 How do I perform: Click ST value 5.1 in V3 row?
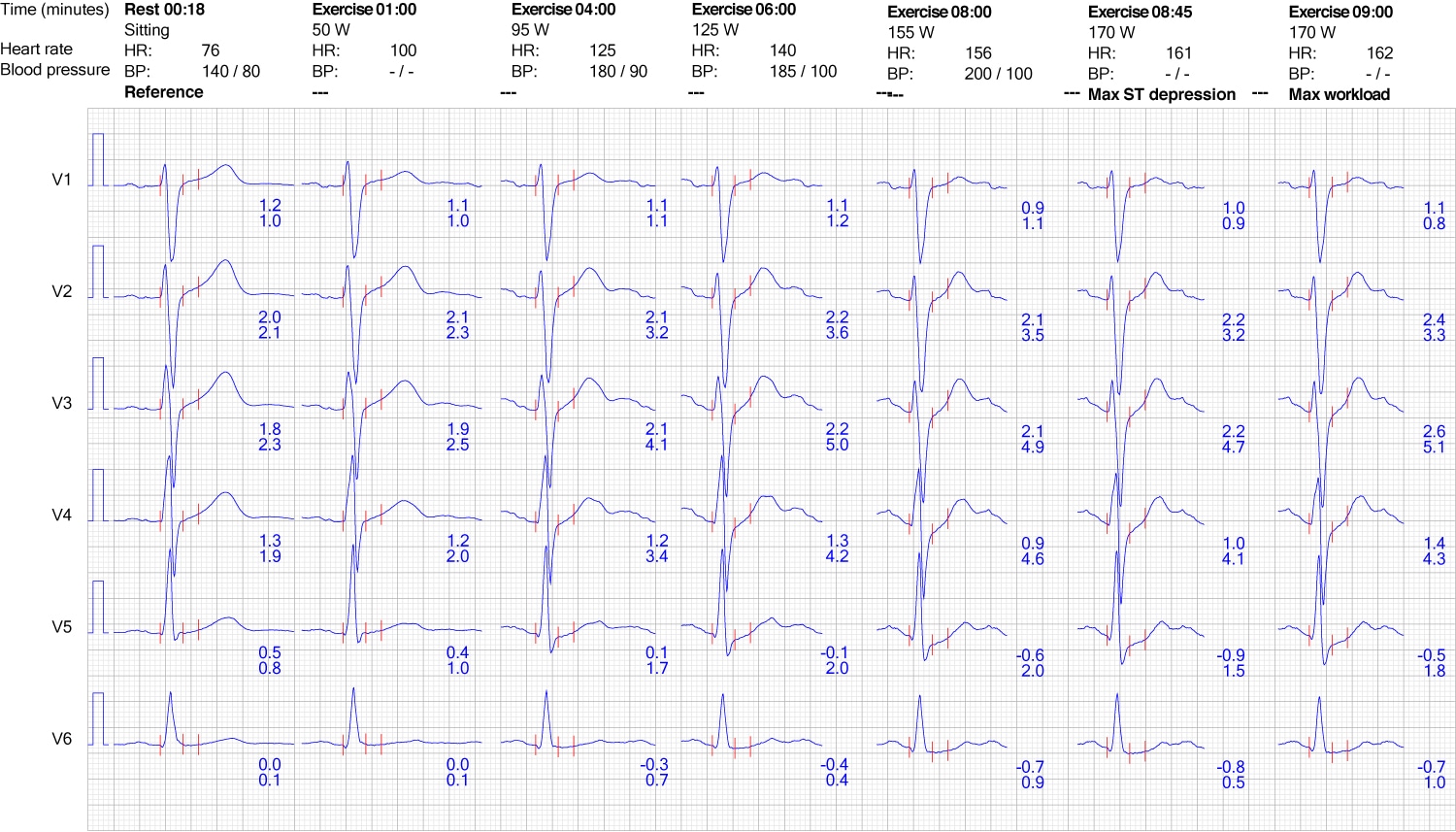(x=1434, y=447)
